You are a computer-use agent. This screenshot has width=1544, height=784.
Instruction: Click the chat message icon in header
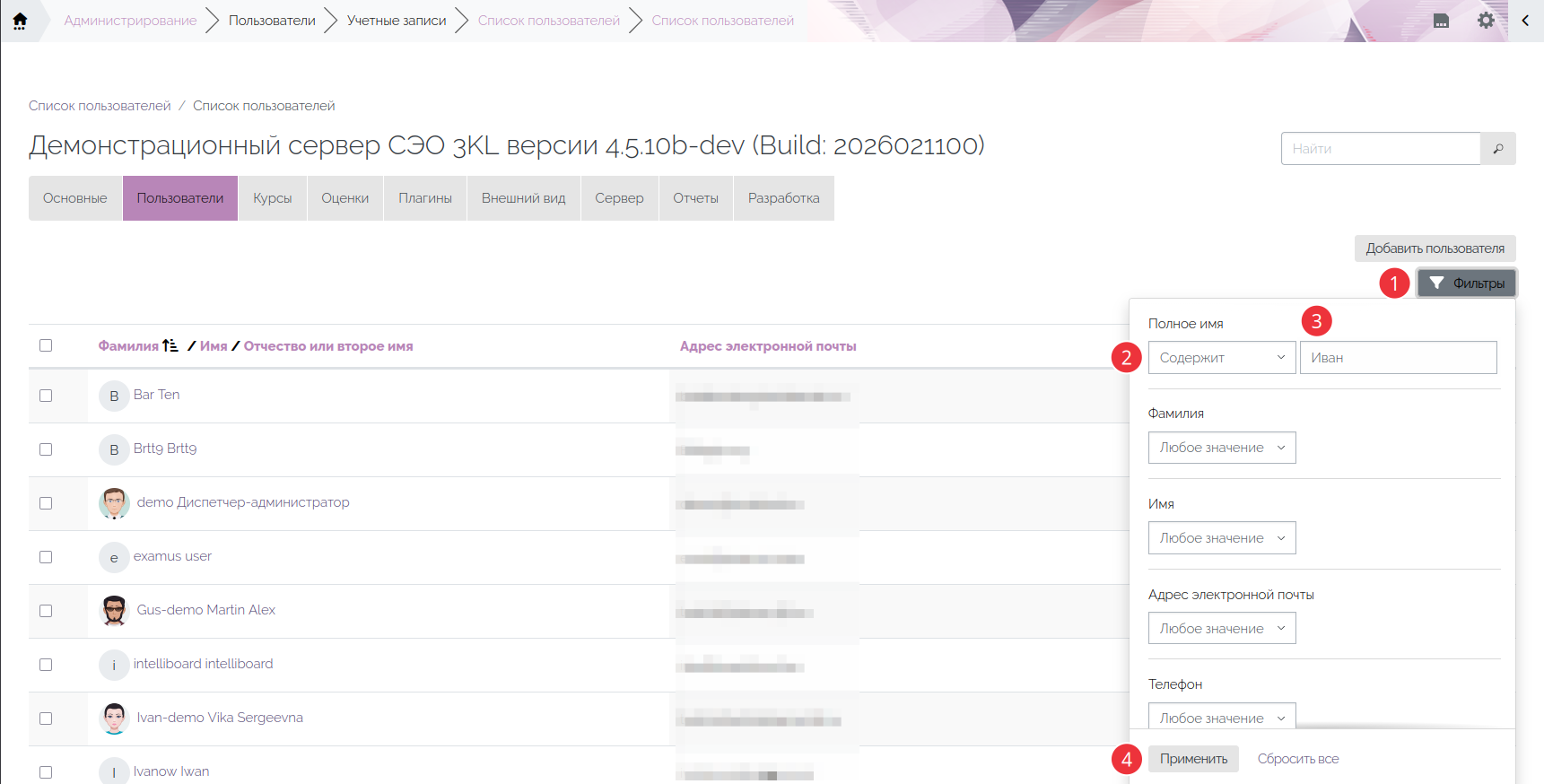[1441, 21]
